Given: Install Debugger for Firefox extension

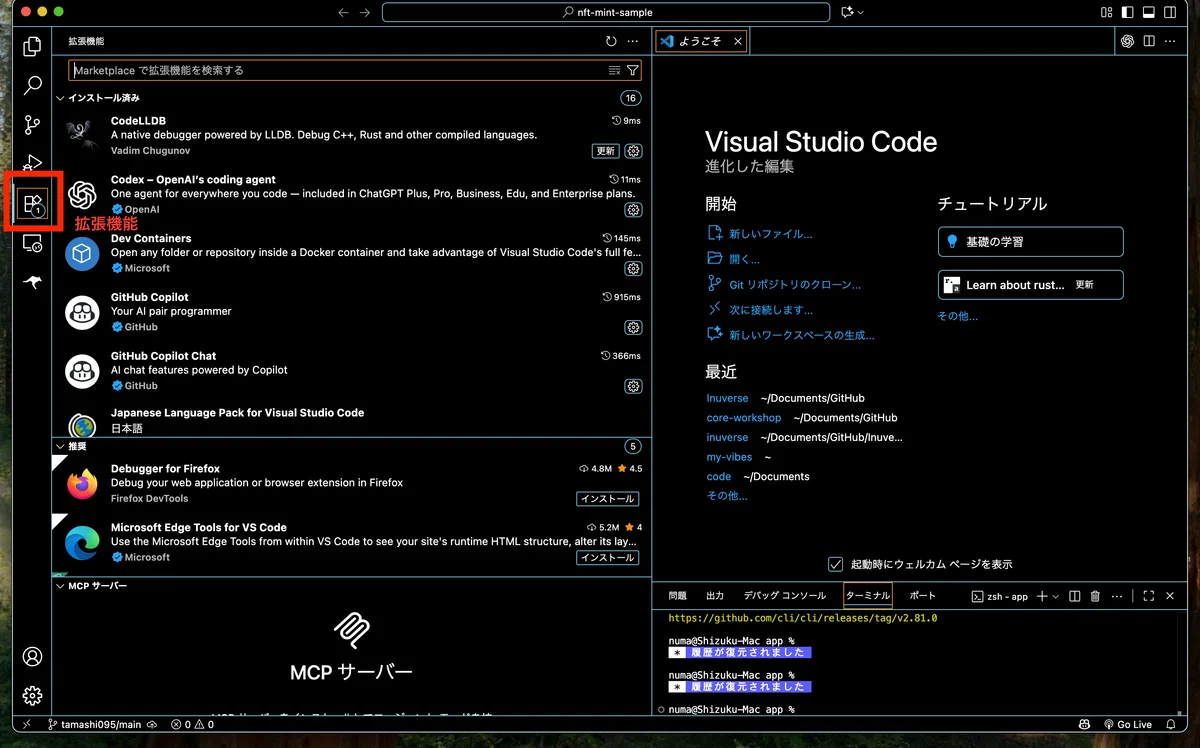Looking at the screenshot, I should pyautogui.click(x=607, y=498).
